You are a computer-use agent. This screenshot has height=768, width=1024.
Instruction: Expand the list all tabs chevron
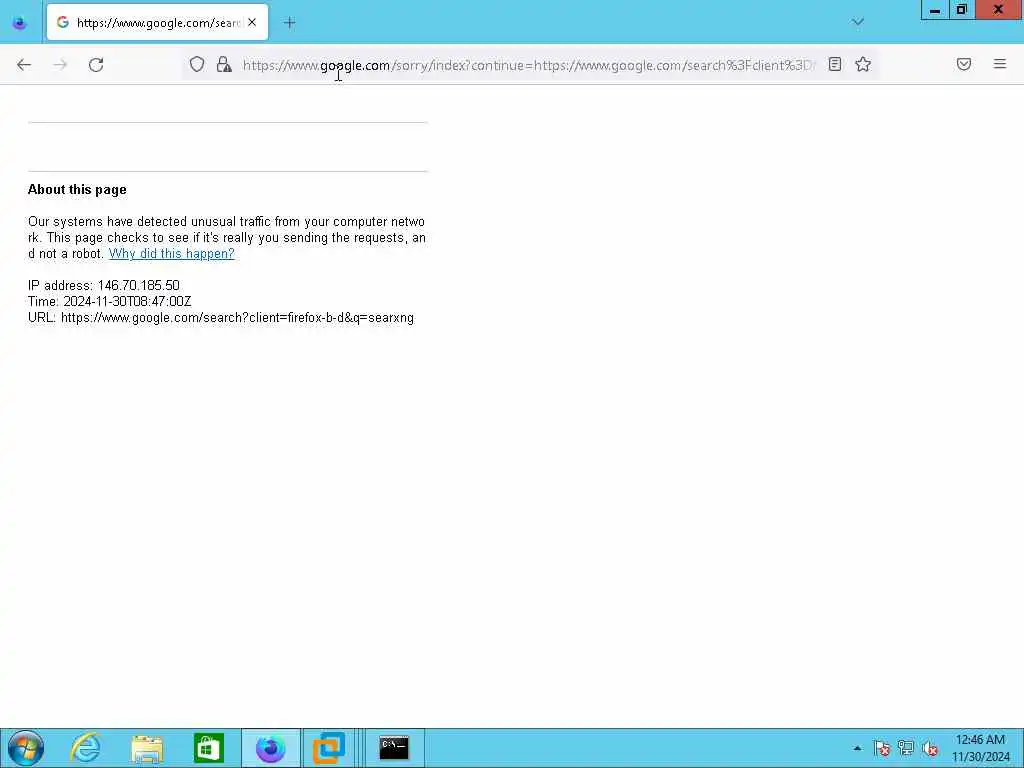click(857, 22)
